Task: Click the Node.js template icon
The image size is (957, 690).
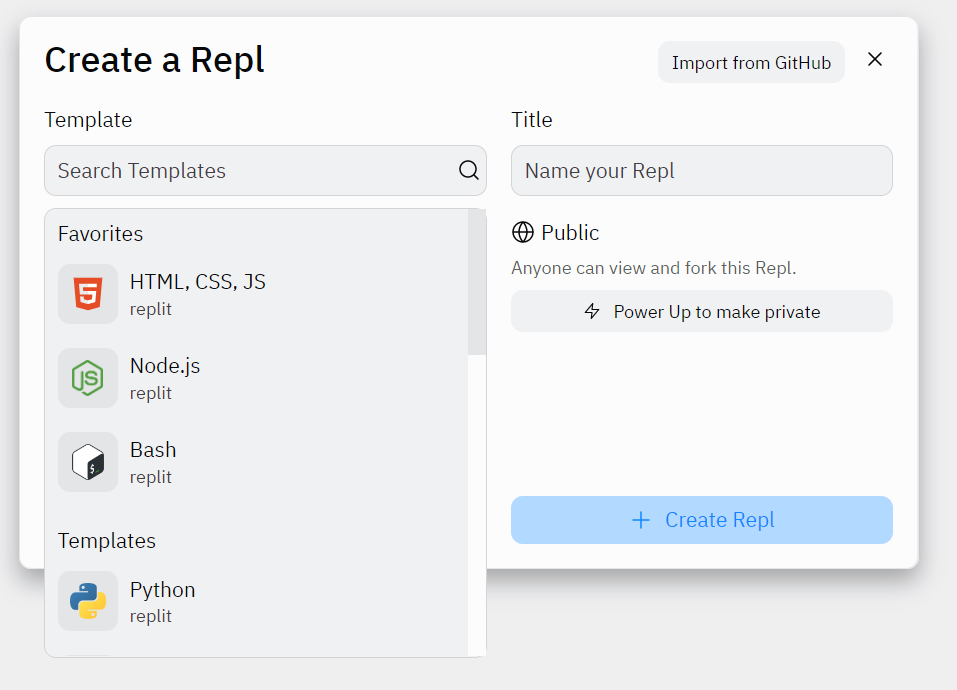Action: pos(88,378)
